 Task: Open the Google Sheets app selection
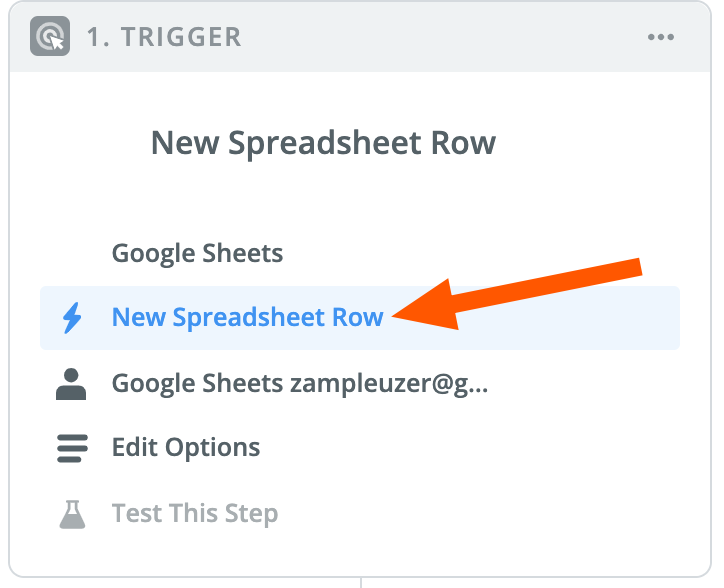(197, 253)
